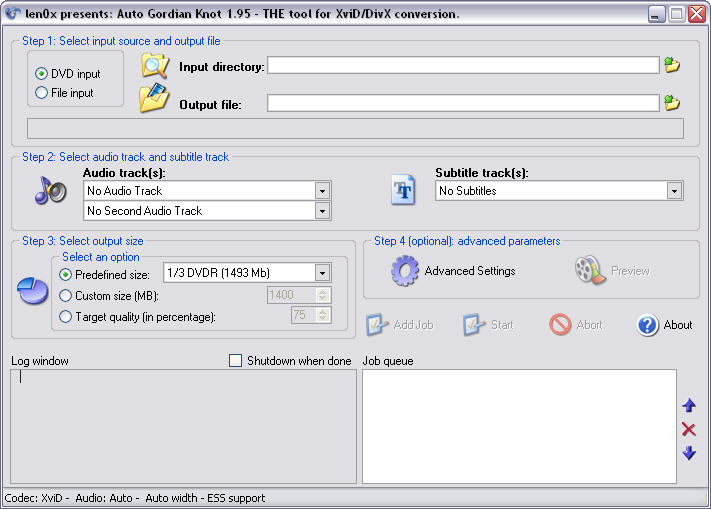Click the pie chart output size icon

[x=33, y=291]
